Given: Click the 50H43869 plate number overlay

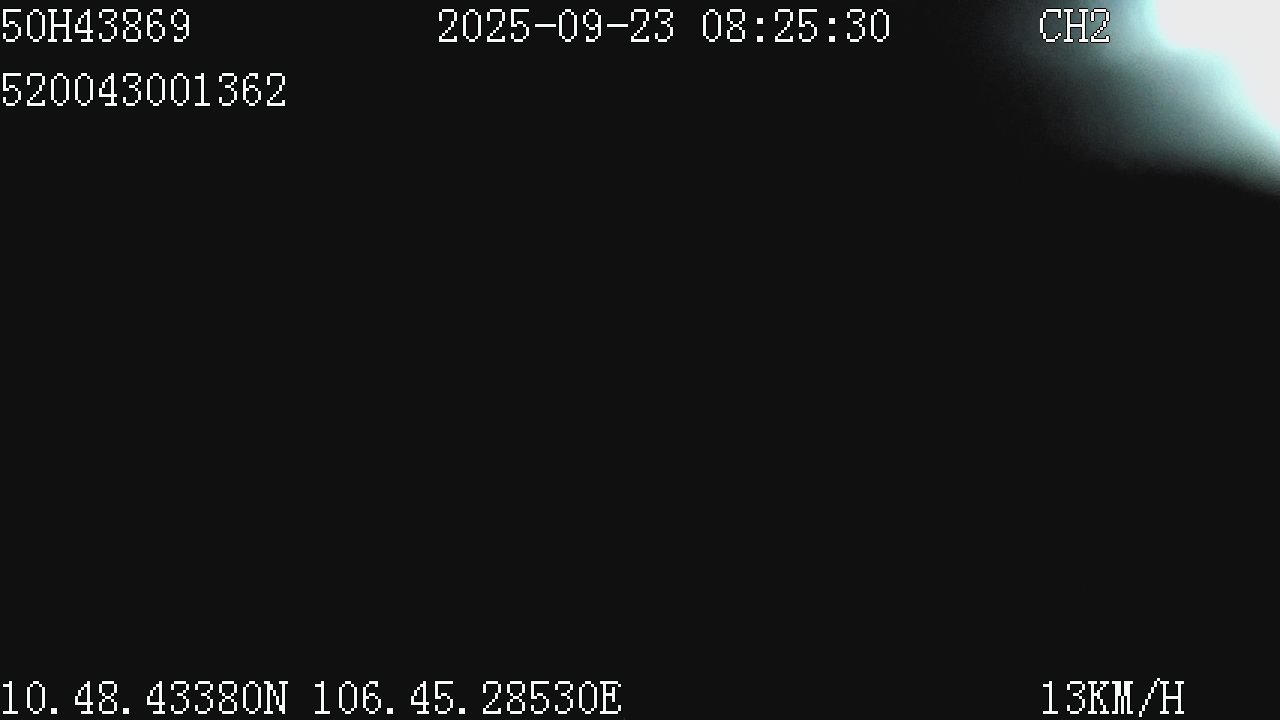Looking at the screenshot, I should pos(95,27).
